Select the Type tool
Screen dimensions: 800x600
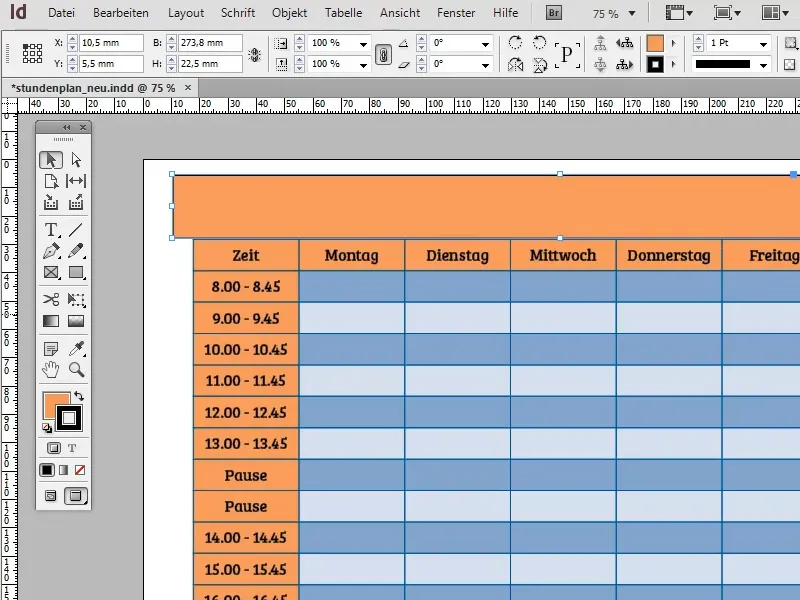coord(51,230)
